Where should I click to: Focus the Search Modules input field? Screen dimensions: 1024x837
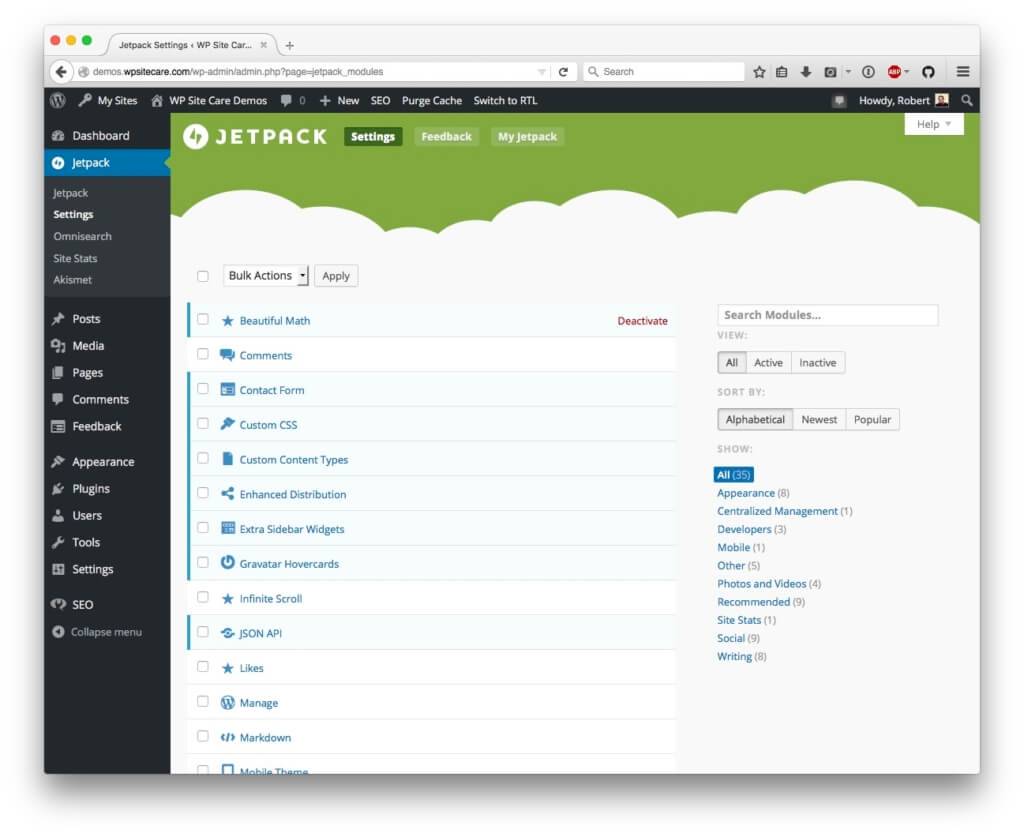[827, 315]
